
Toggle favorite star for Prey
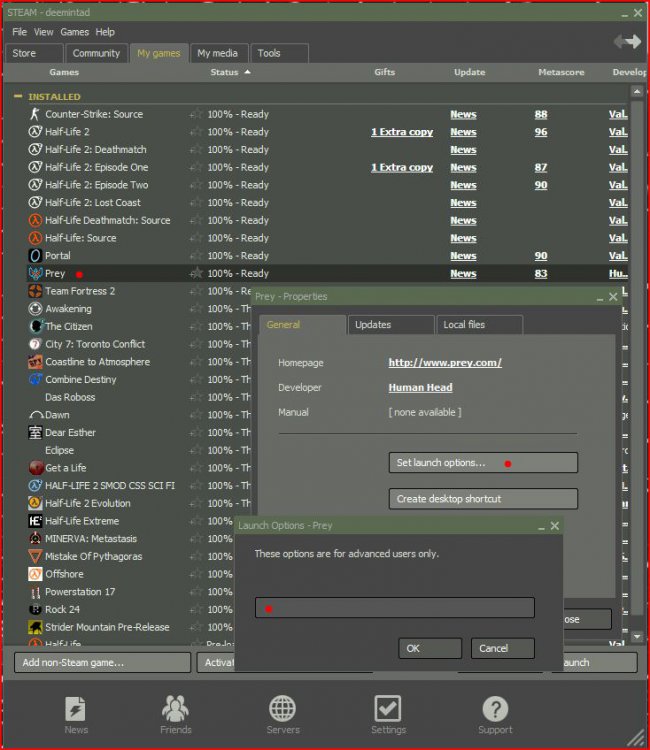(196, 274)
